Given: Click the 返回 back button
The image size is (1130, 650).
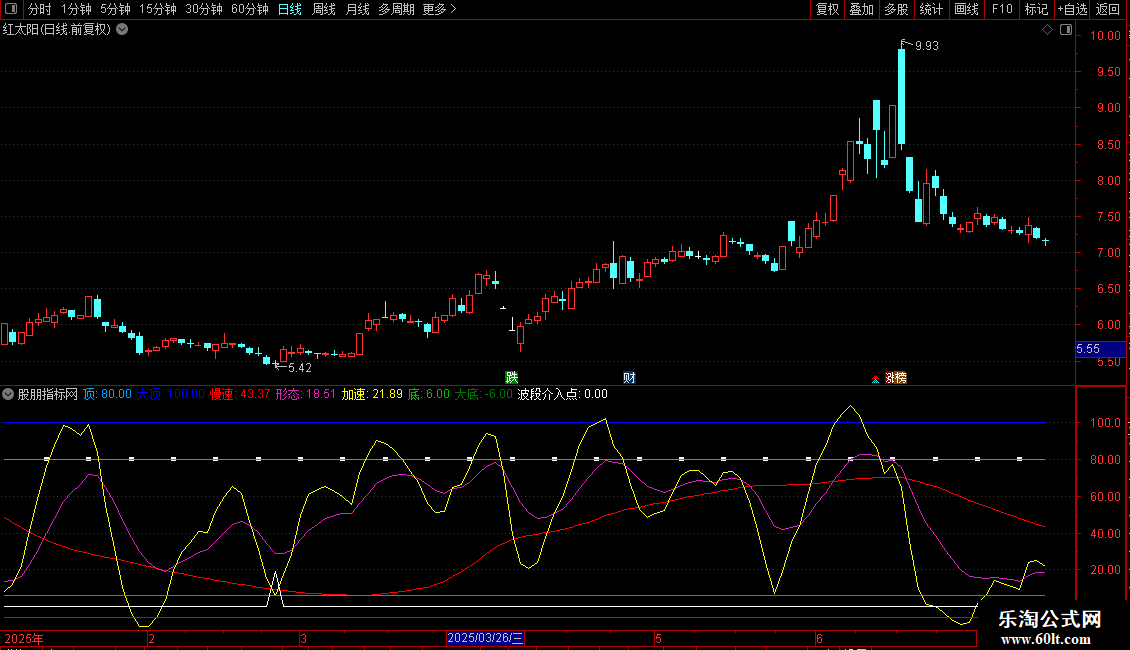Looking at the screenshot, I should pos(1108,9).
